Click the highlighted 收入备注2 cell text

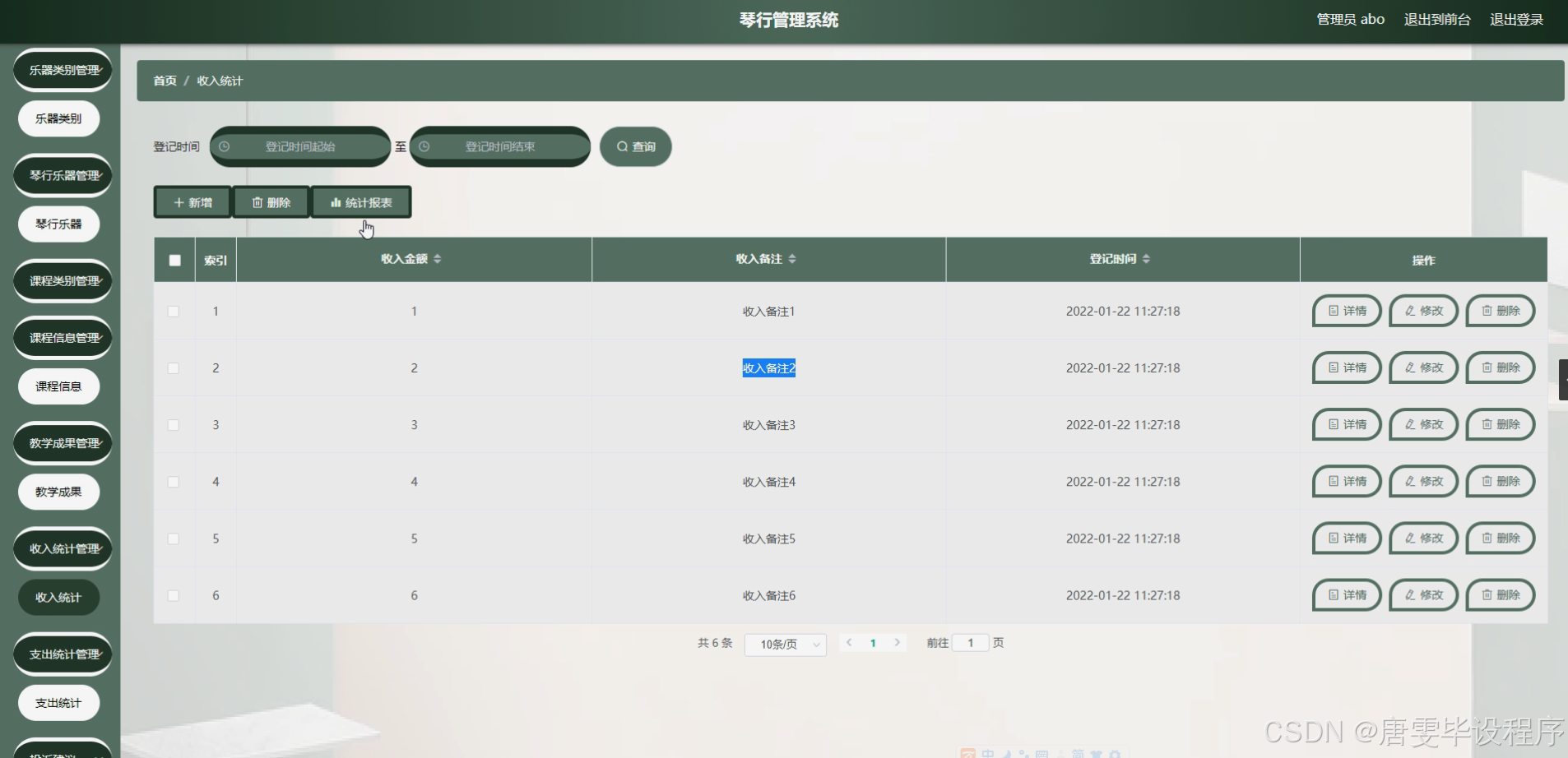click(768, 368)
